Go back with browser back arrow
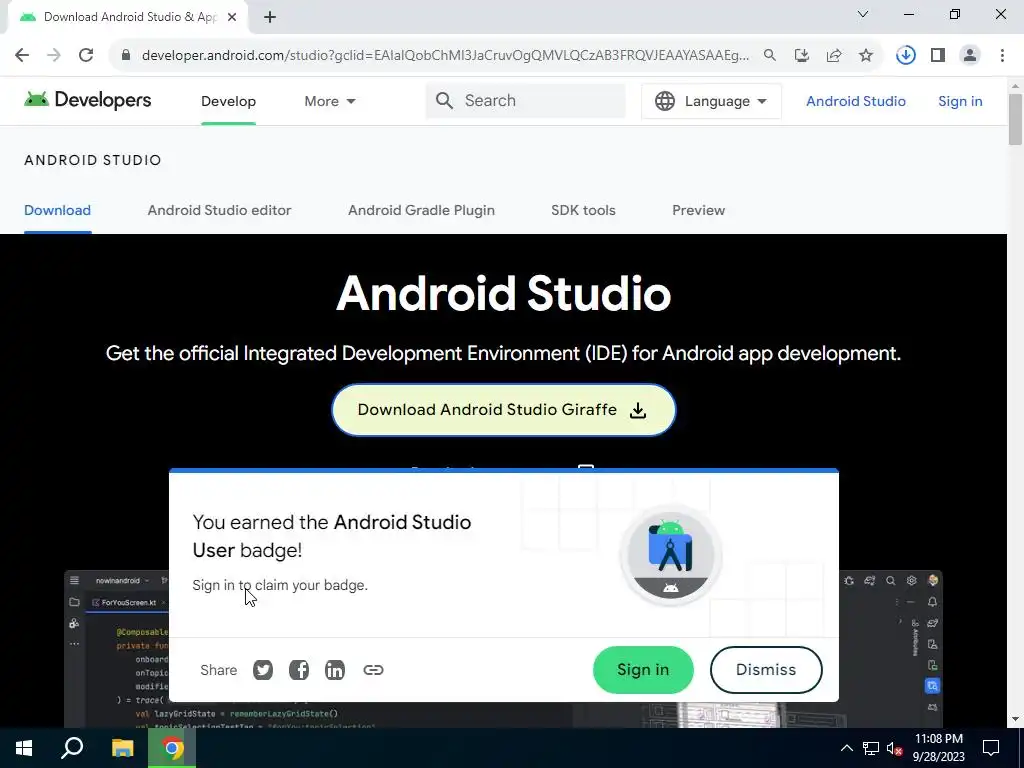 [22, 55]
